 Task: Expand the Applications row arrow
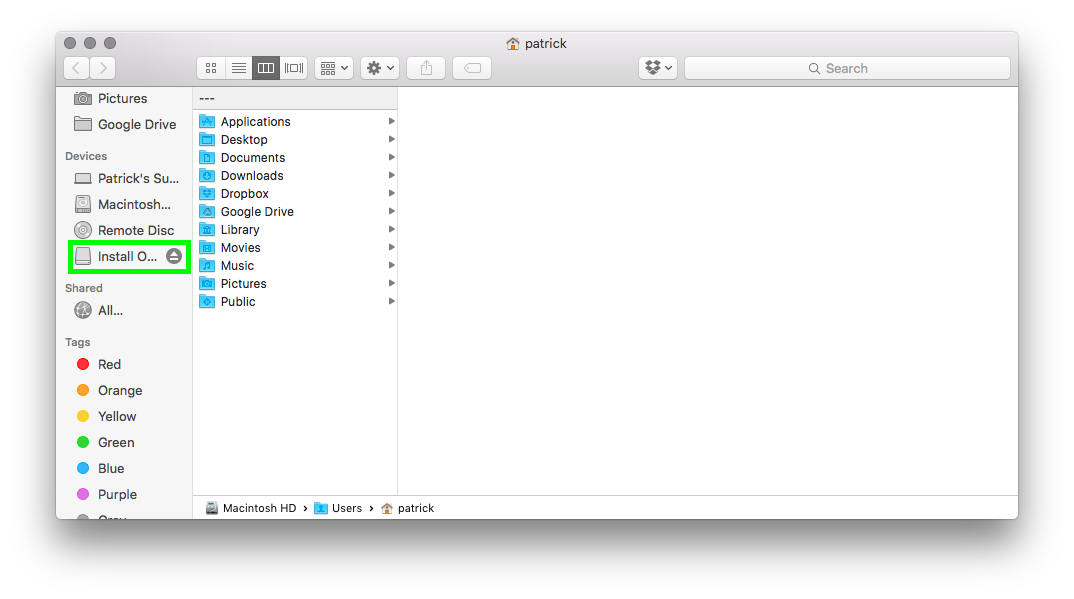tap(392, 121)
